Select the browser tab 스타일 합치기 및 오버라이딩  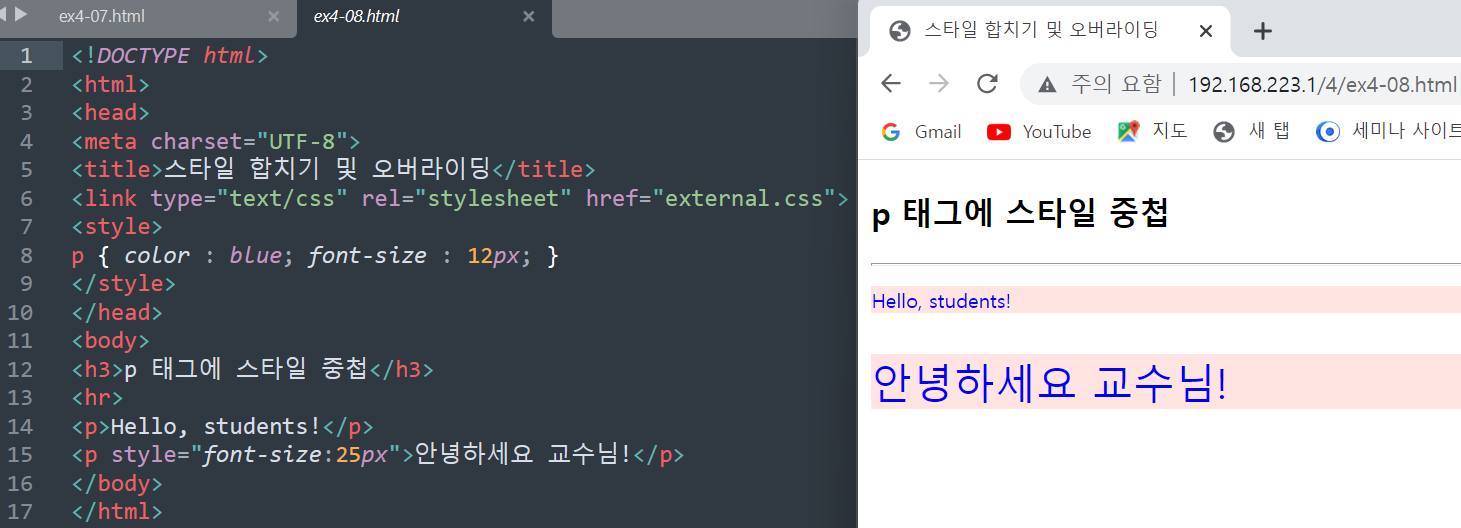click(x=1050, y=30)
